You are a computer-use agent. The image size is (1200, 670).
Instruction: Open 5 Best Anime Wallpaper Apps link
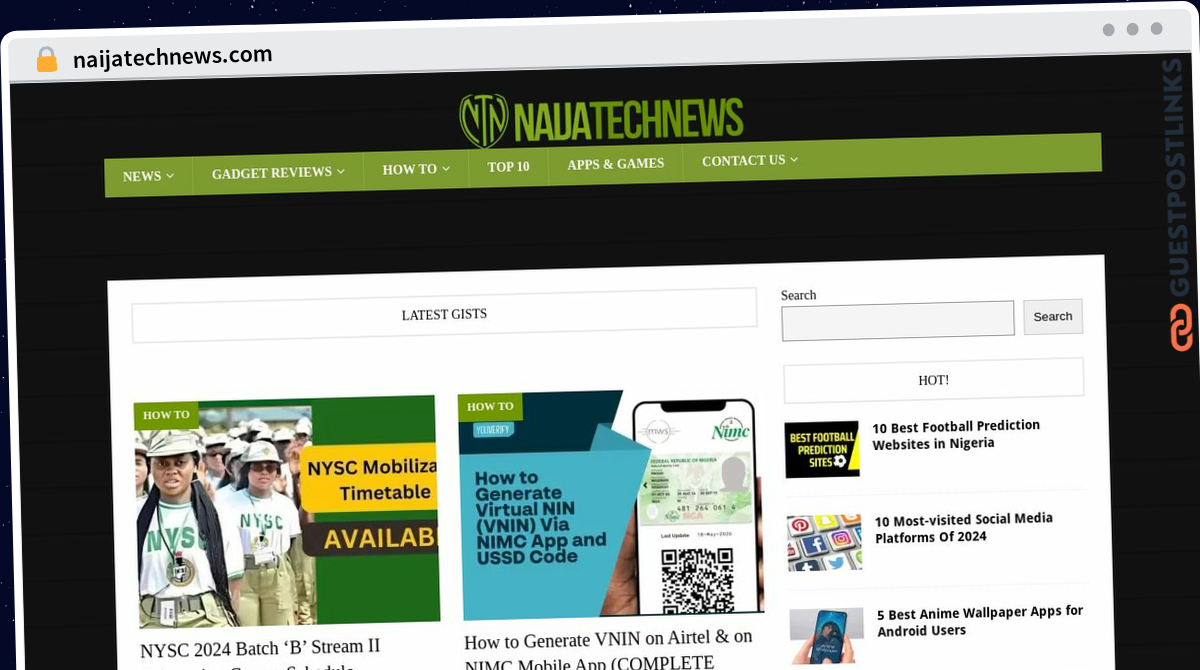pyautogui.click(x=980, y=620)
